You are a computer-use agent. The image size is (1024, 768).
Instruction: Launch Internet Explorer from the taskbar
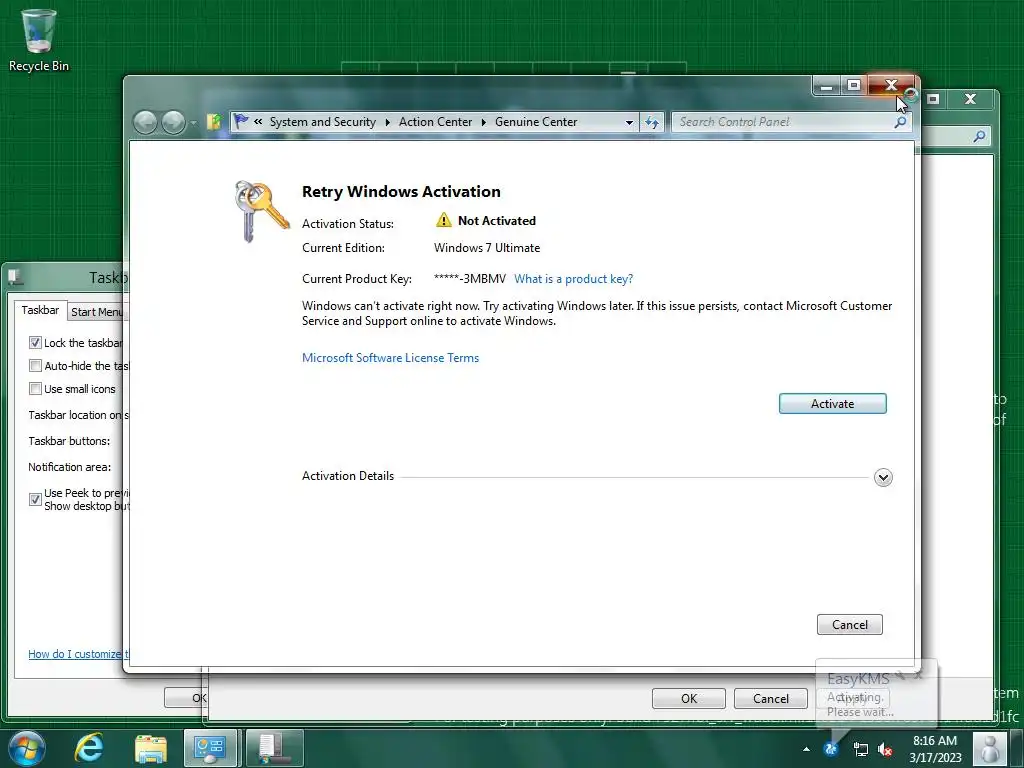point(88,748)
